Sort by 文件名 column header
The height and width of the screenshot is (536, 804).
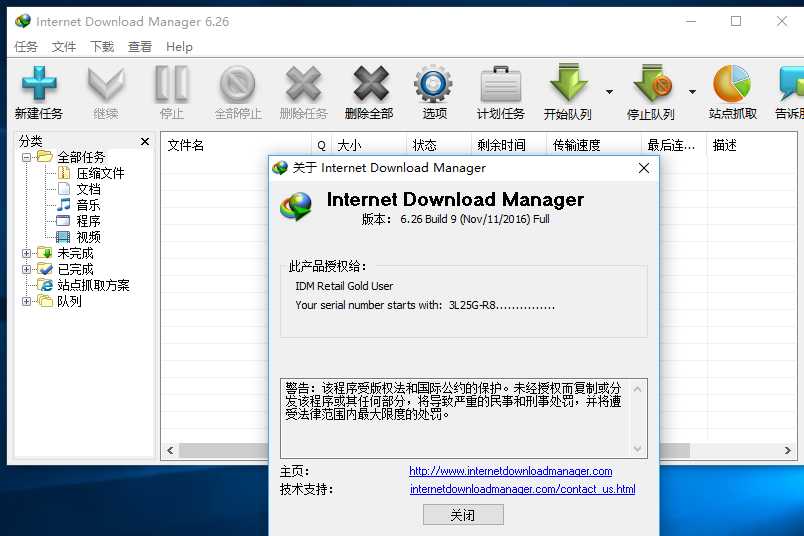click(236, 145)
